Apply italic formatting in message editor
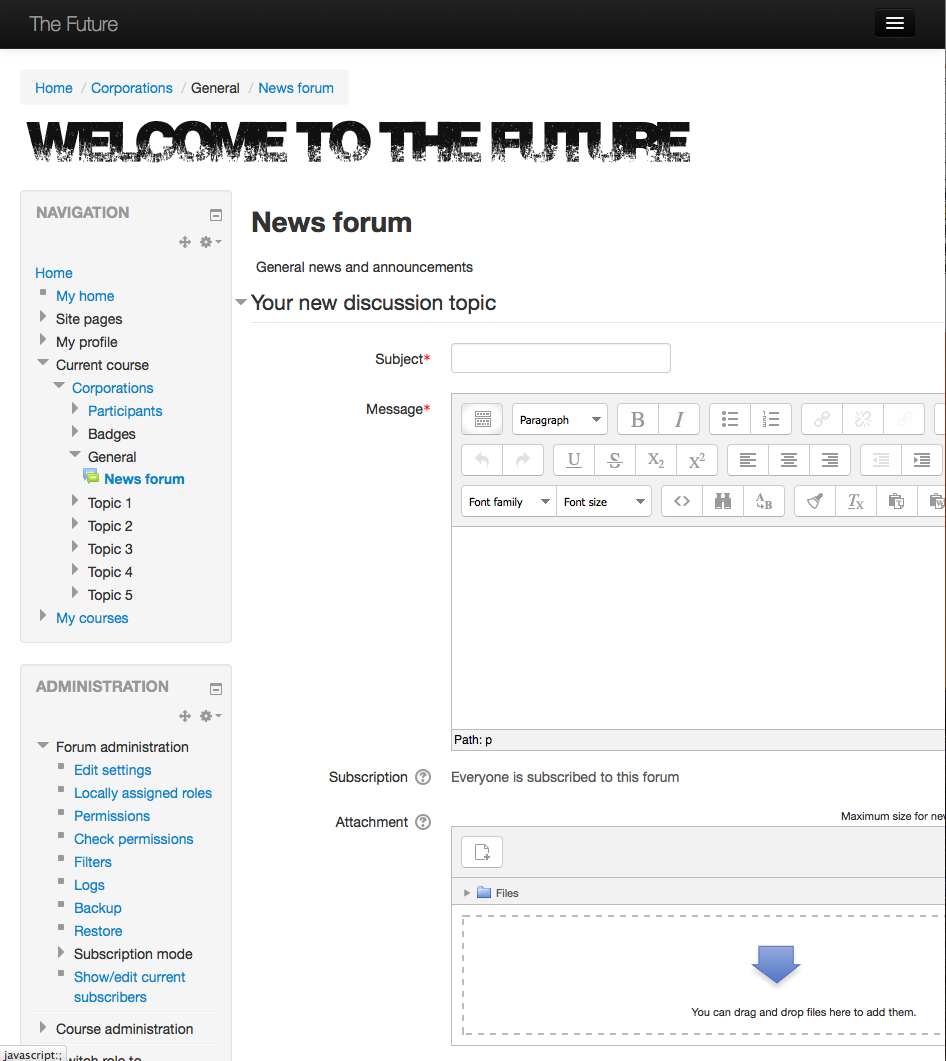The width and height of the screenshot is (946, 1061). pos(679,420)
